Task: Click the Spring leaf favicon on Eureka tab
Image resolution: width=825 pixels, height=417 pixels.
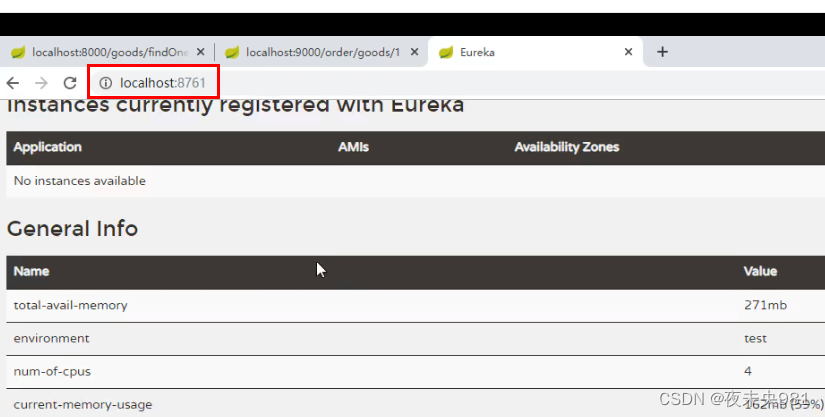Action: tap(446, 52)
